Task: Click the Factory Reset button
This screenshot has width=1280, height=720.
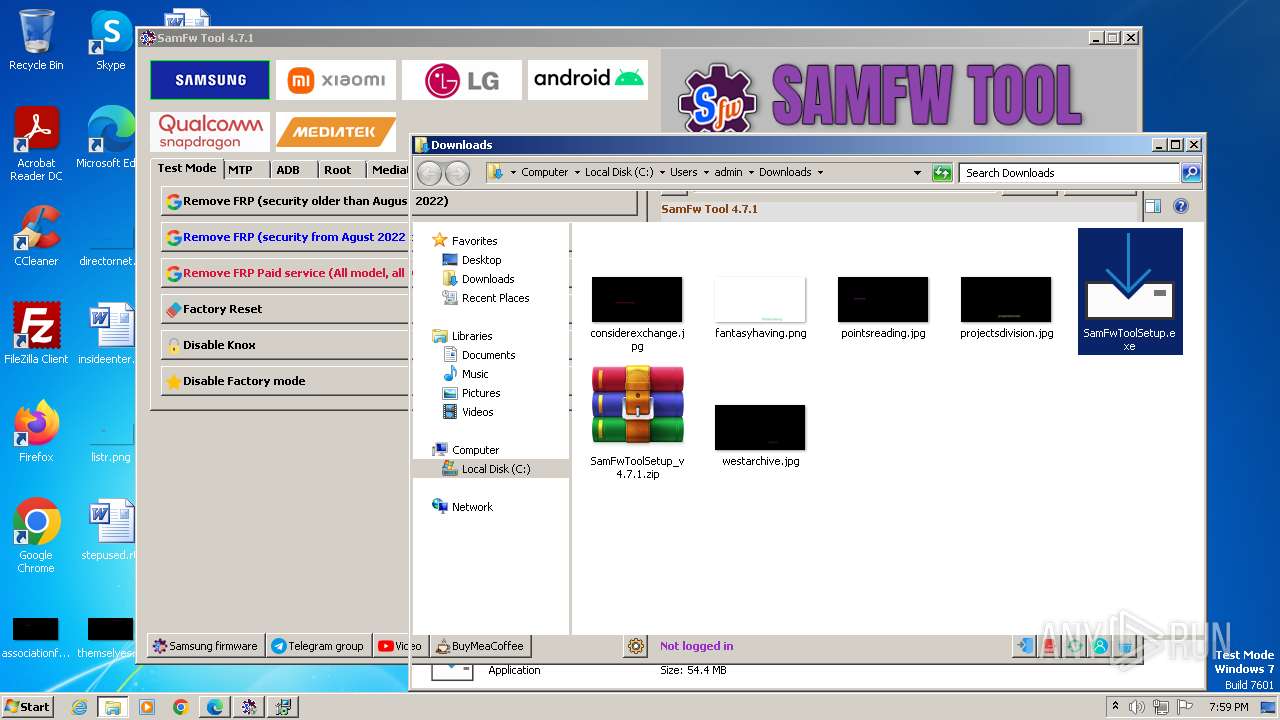Action: pos(286,309)
